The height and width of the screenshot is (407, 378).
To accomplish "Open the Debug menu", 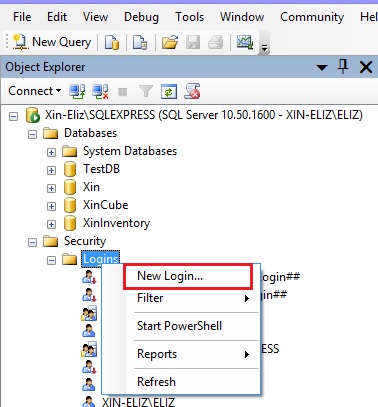I will tap(141, 17).
